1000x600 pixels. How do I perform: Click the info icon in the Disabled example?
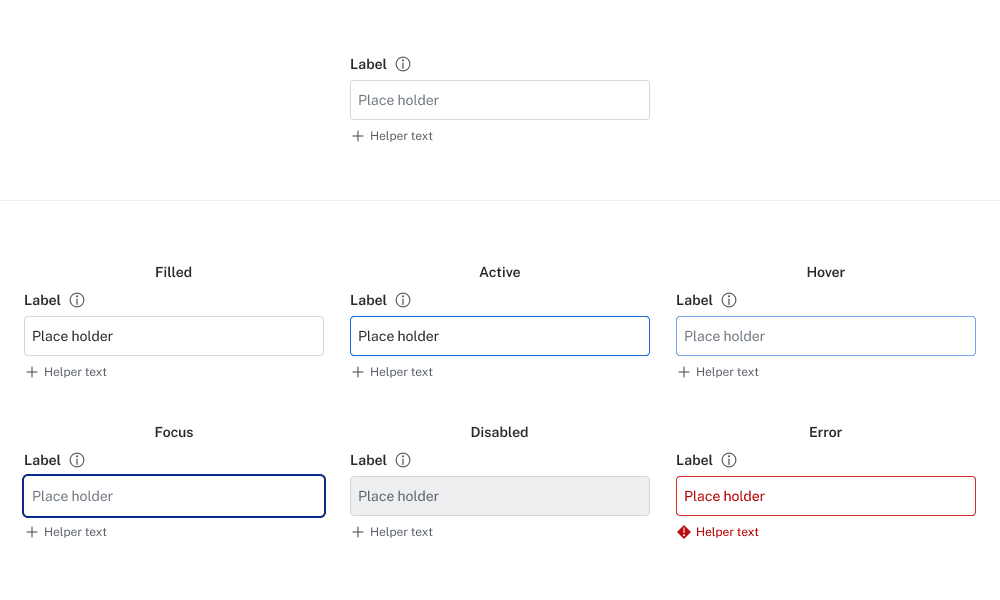click(x=403, y=460)
